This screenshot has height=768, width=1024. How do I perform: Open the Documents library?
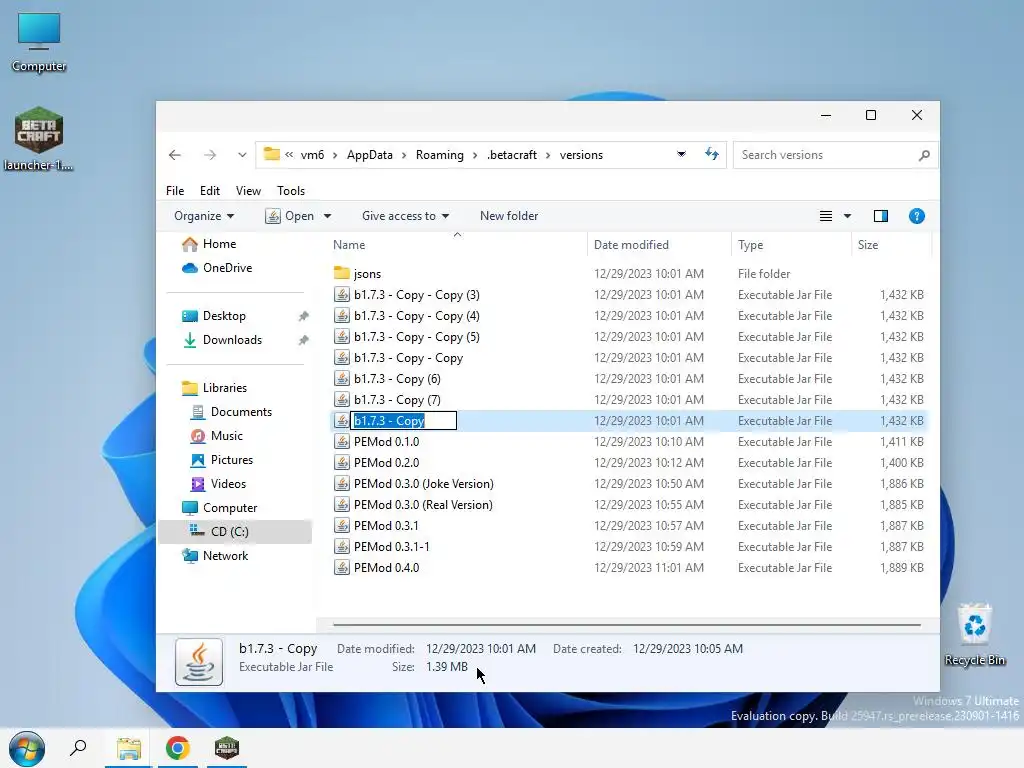(x=241, y=412)
